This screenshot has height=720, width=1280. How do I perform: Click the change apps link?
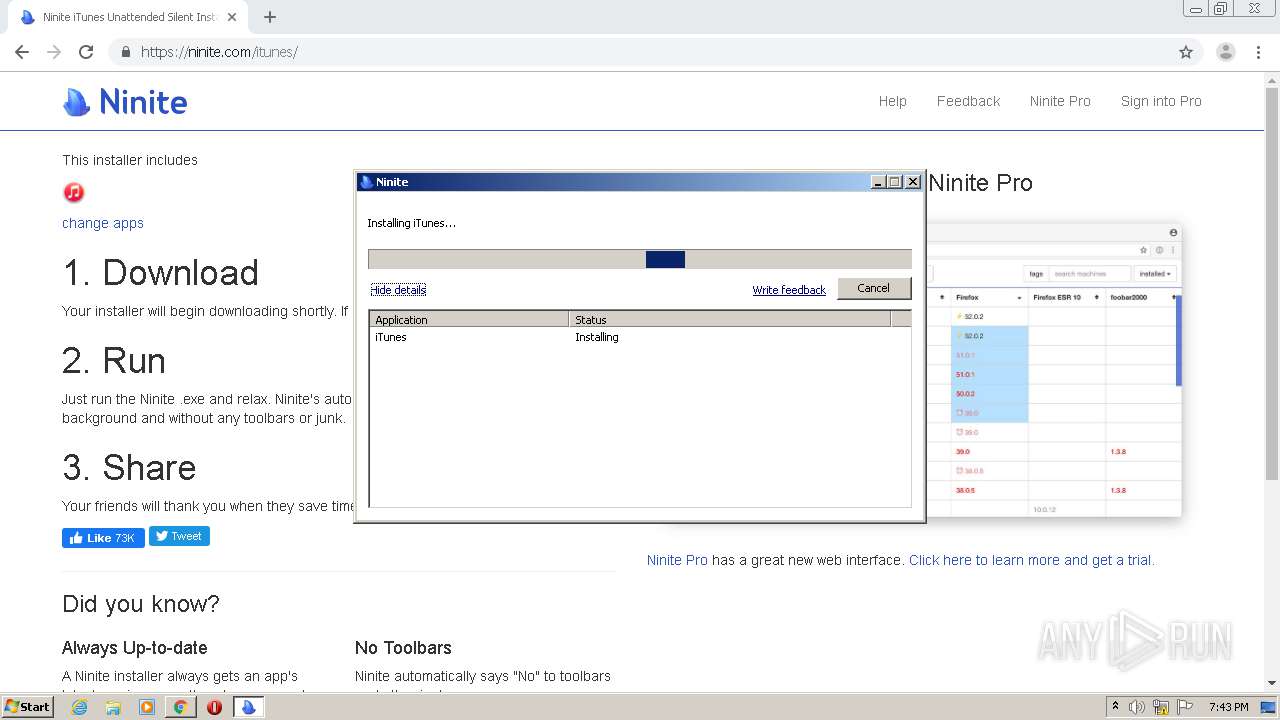pyautogui.click(x=103, y=223)
